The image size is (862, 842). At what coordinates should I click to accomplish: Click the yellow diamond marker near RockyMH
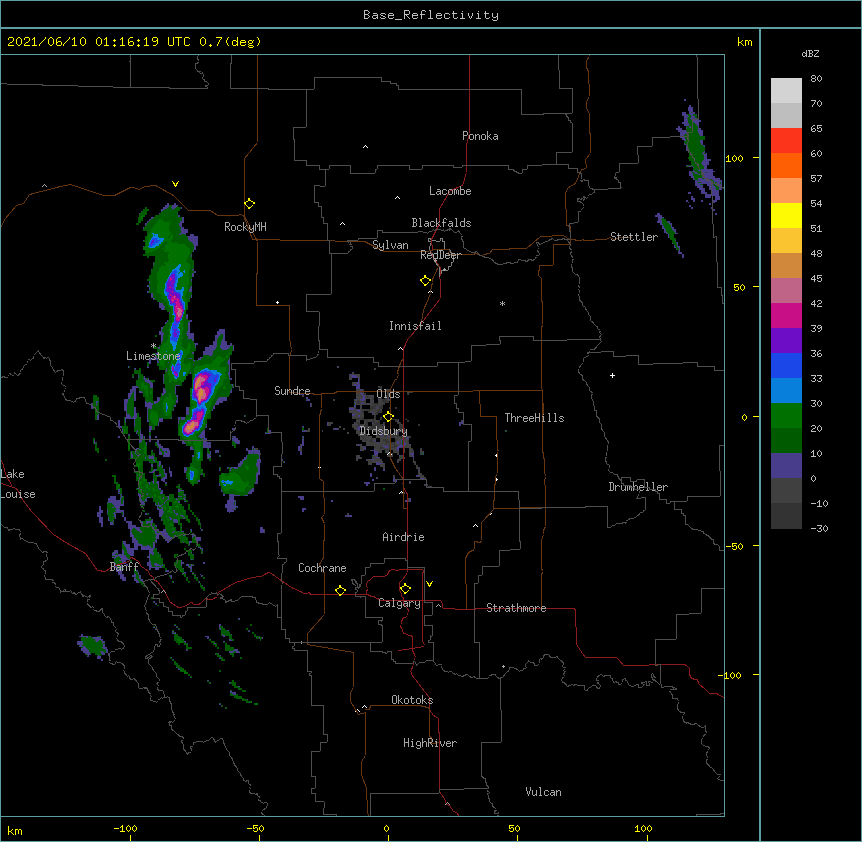[x=249, y=204]
